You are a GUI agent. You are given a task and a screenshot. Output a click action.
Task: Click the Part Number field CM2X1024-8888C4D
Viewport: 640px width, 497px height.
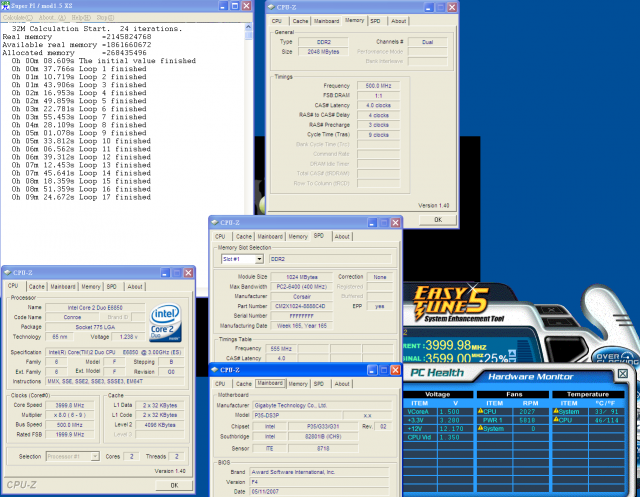pyautogui.click(x=302, y=306)
